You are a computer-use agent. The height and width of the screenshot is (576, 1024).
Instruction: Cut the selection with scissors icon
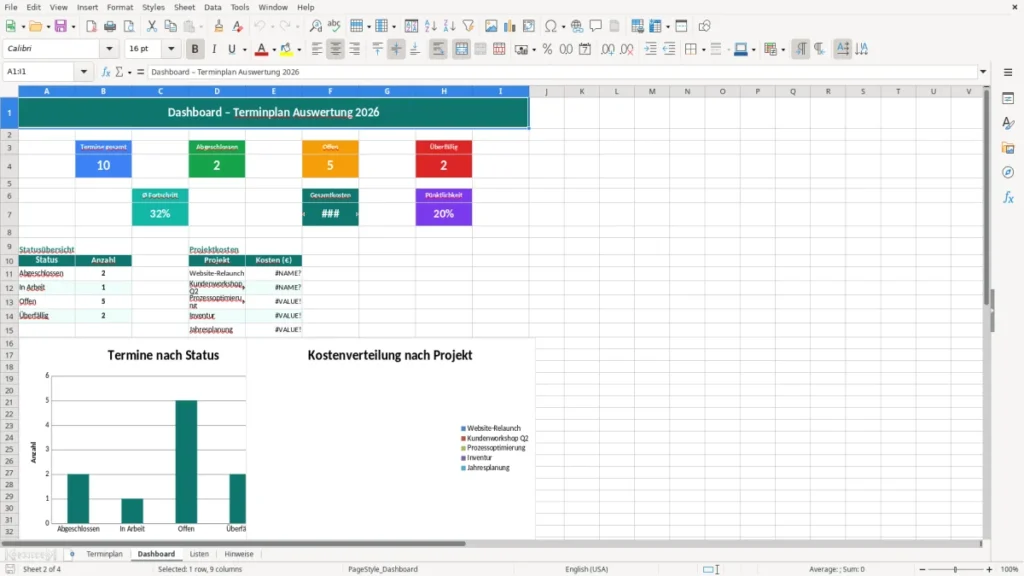click(152, 26)
